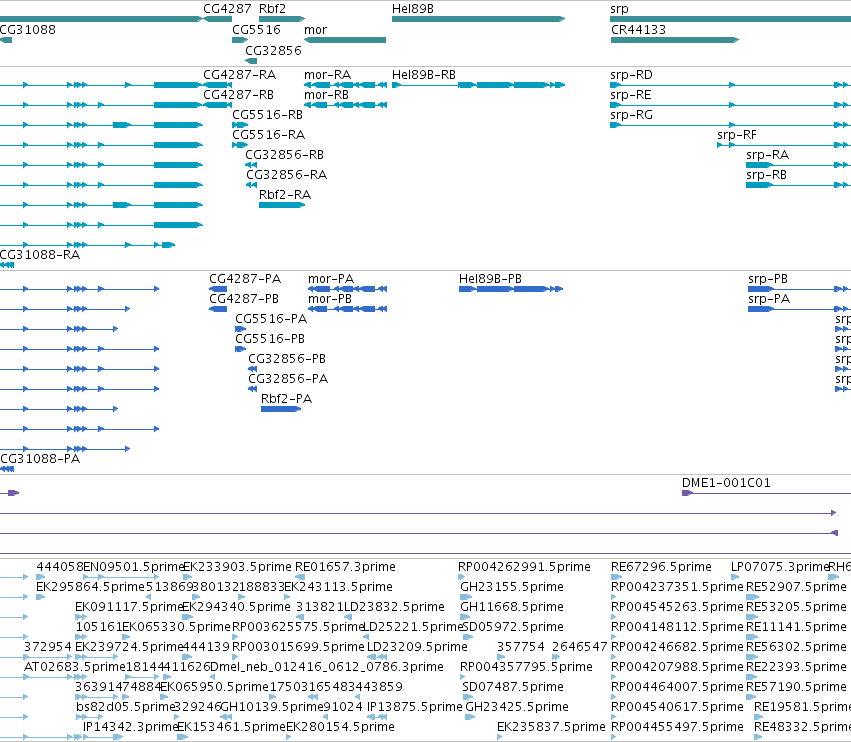Open EST label RP004262991.5prime

pyautogui.click(x=524, y=567)
